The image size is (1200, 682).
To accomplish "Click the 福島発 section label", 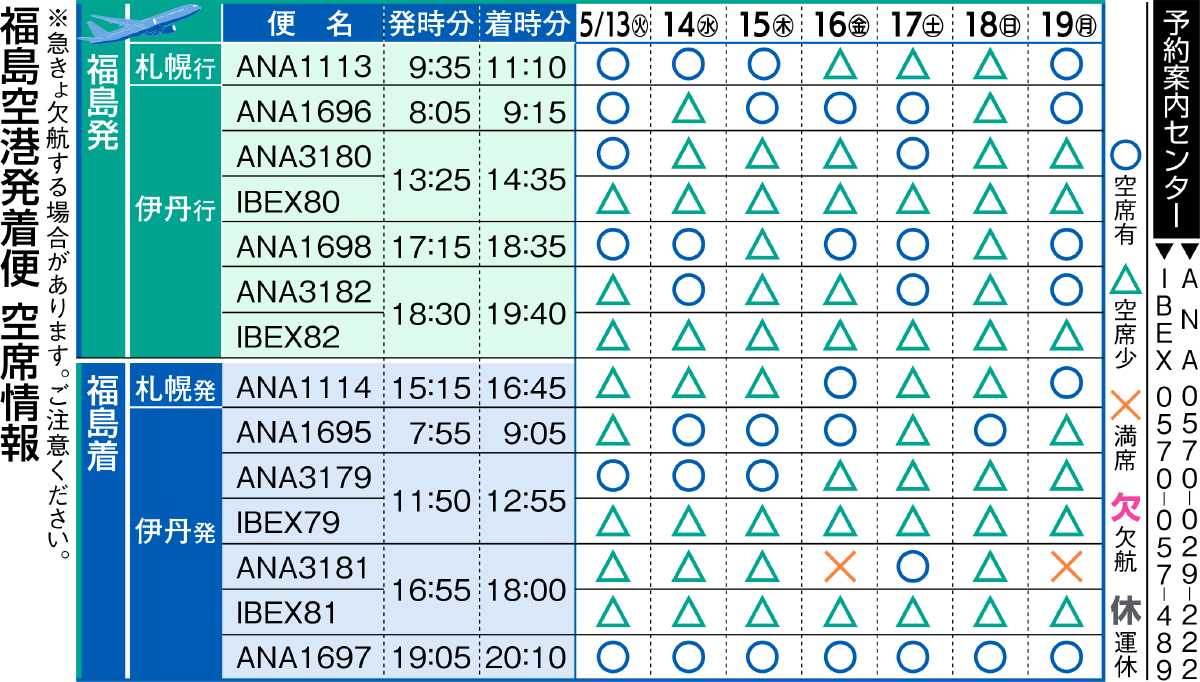I will (x=103, y=101).
